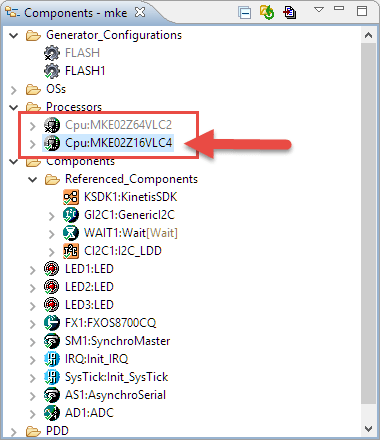Expand the WAIT1:Wait node
The width and height of the screenshot is (380, 440).
51,234
